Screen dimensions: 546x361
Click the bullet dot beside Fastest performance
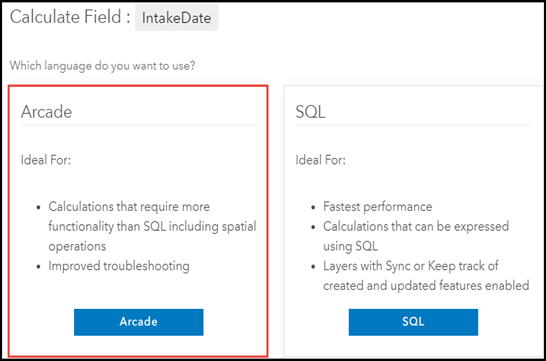[313, 207]
